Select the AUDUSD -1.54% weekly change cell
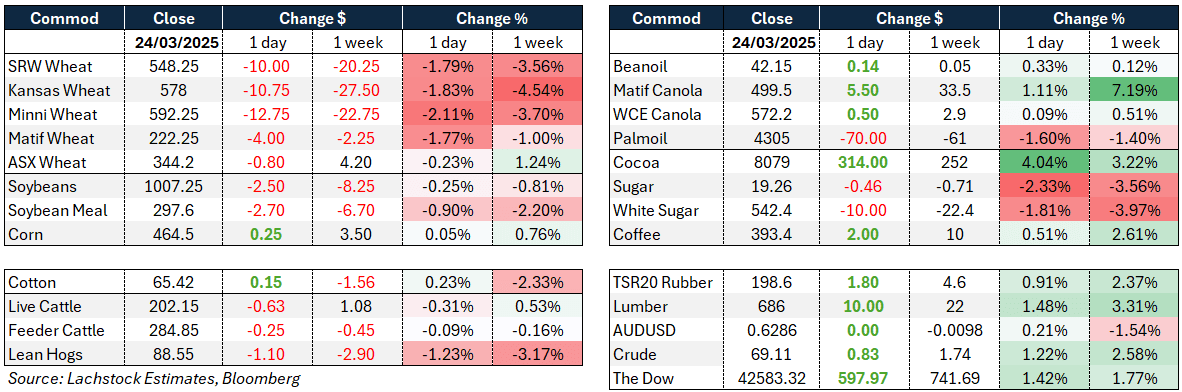This screenshot has height=392, width=1182. 1135,330
